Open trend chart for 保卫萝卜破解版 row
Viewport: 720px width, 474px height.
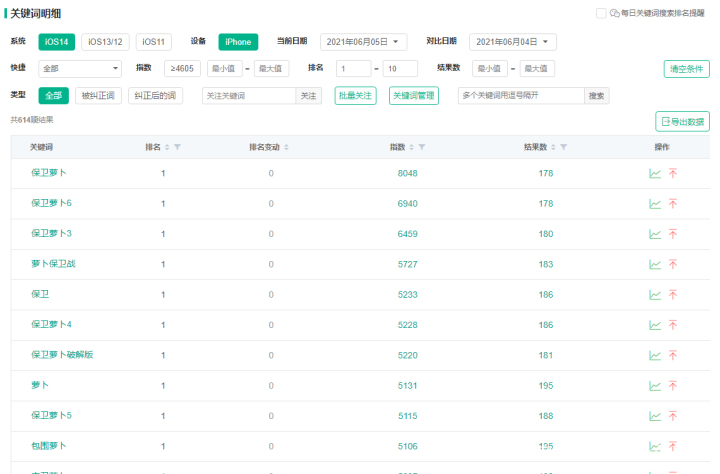coord(655,356)
